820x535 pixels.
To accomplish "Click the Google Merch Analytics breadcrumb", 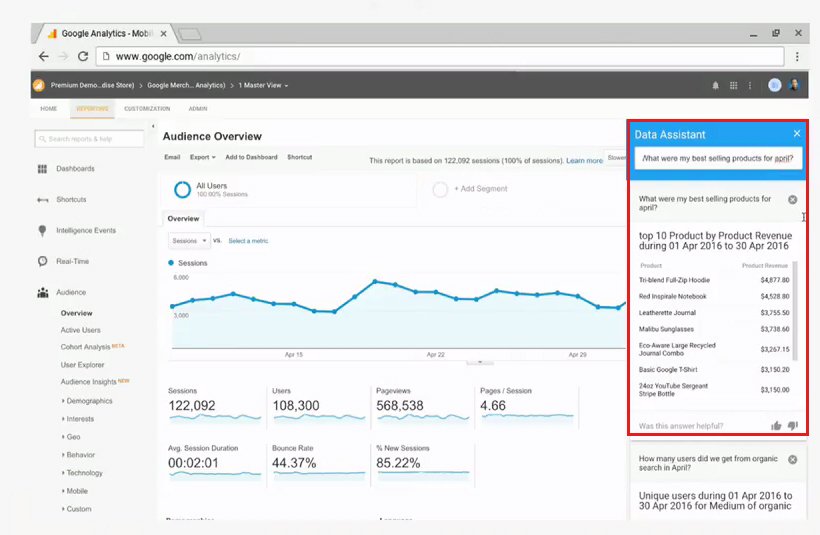I will (186, 85).
